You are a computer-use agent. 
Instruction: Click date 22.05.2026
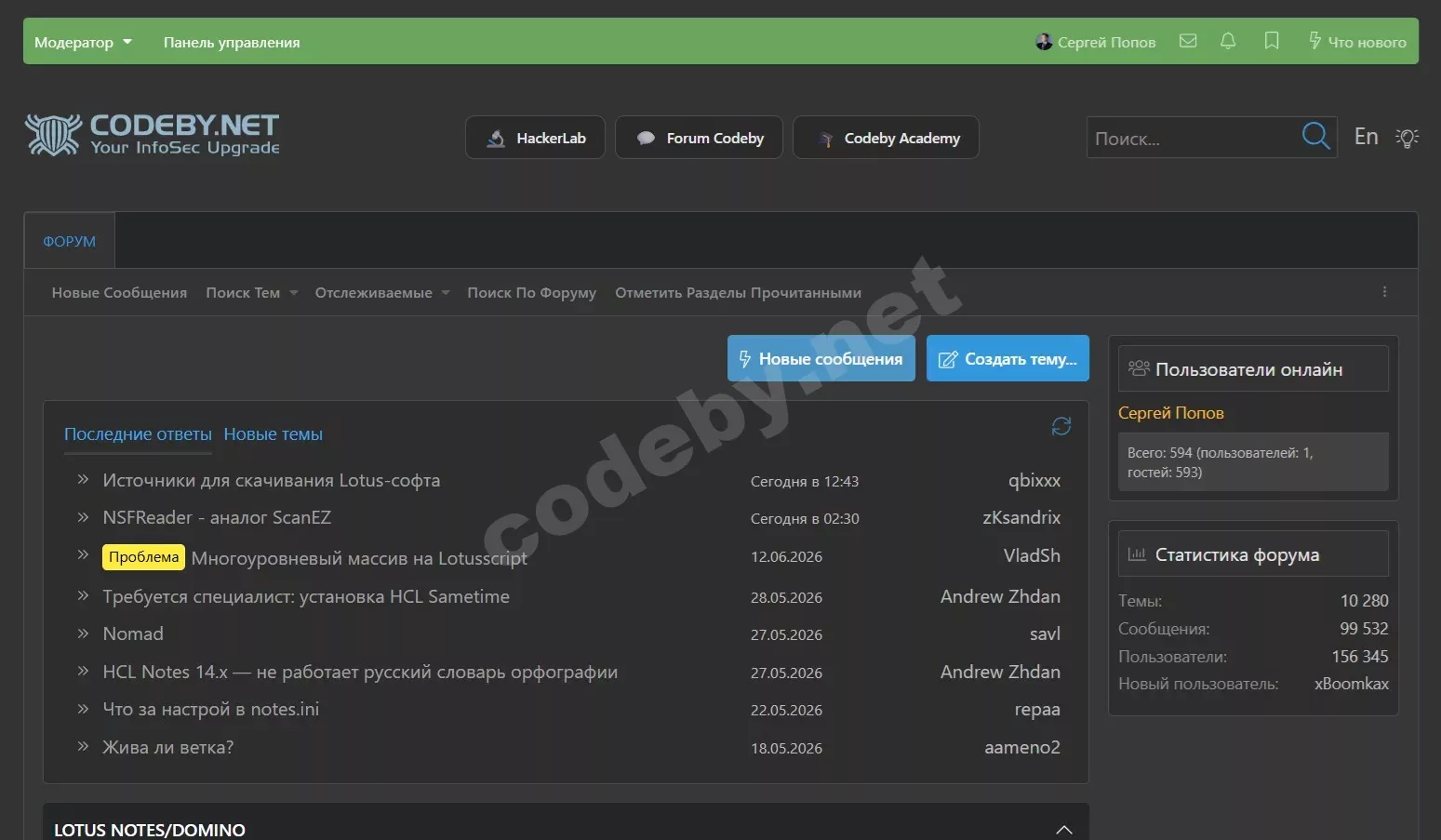point(786,710)
